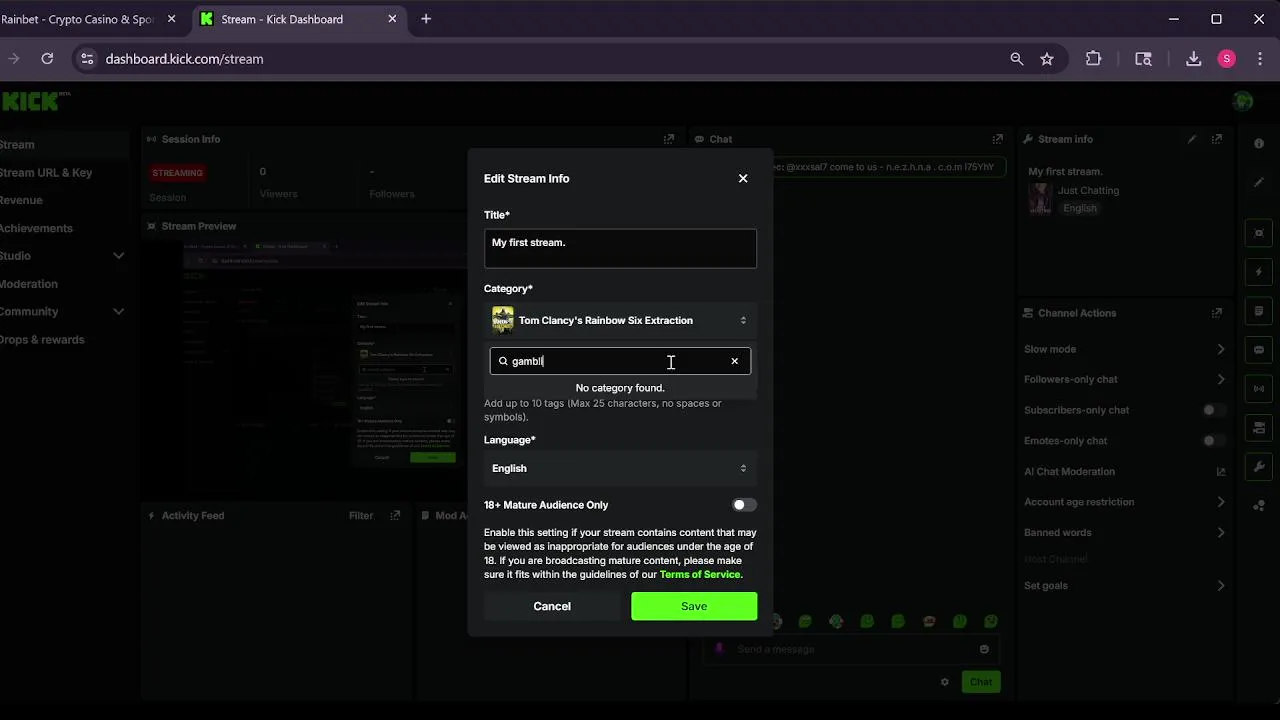Open browser extensions puzzle icon
Image resolution: width=1280 pixels, height=720 pixels.
pyautogui.click(x=1093, y=59)
